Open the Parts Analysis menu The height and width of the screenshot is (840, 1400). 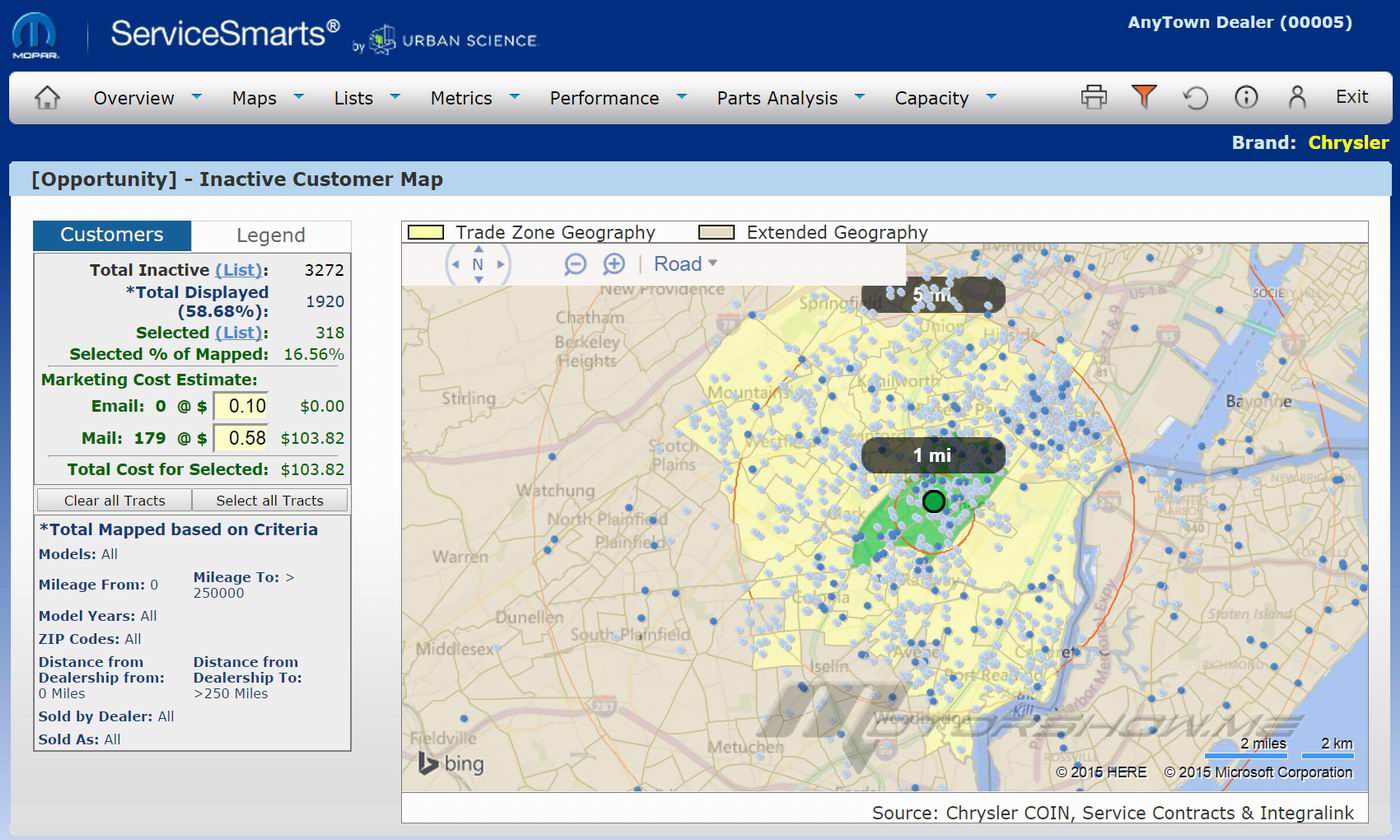[x=777, y=98]
